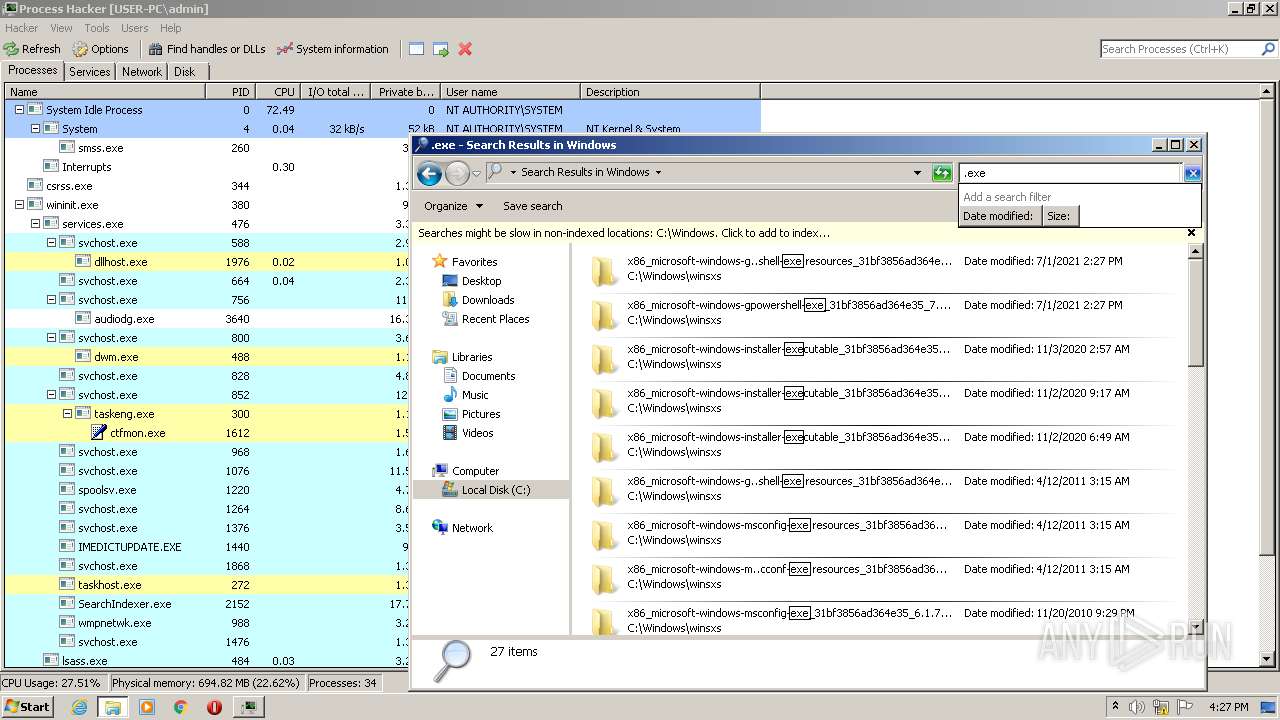Click the red Opera taskbar icon

coord(214,707)
